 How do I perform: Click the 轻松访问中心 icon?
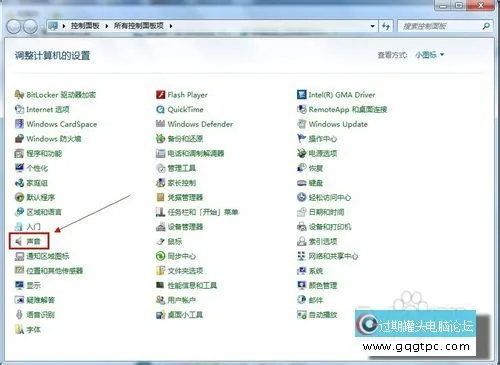click(301, 197)
